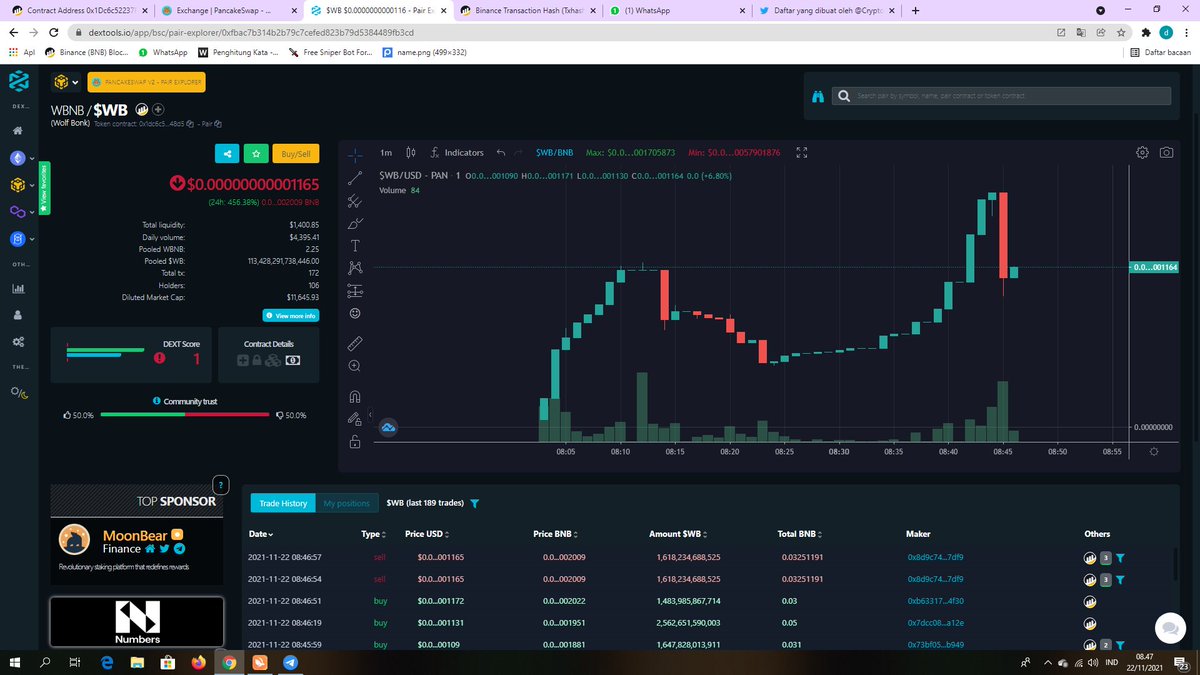
Task: Click the binoculars search icon
Action: pos(818,96)
